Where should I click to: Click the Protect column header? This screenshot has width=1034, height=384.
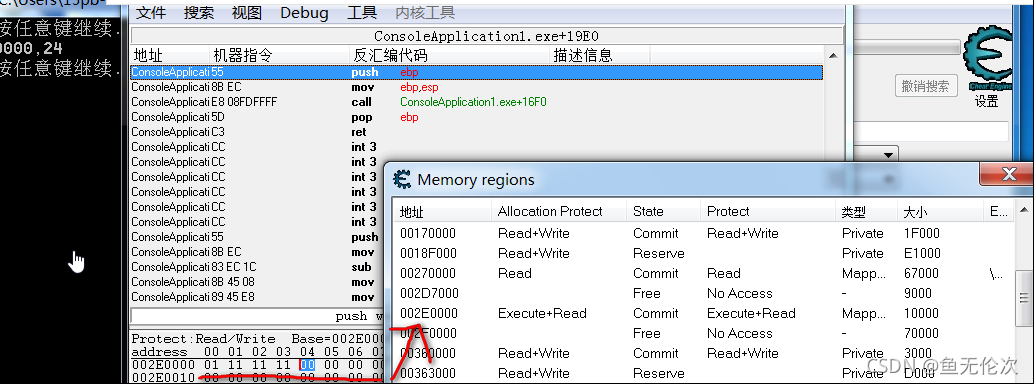coord(767,212)
